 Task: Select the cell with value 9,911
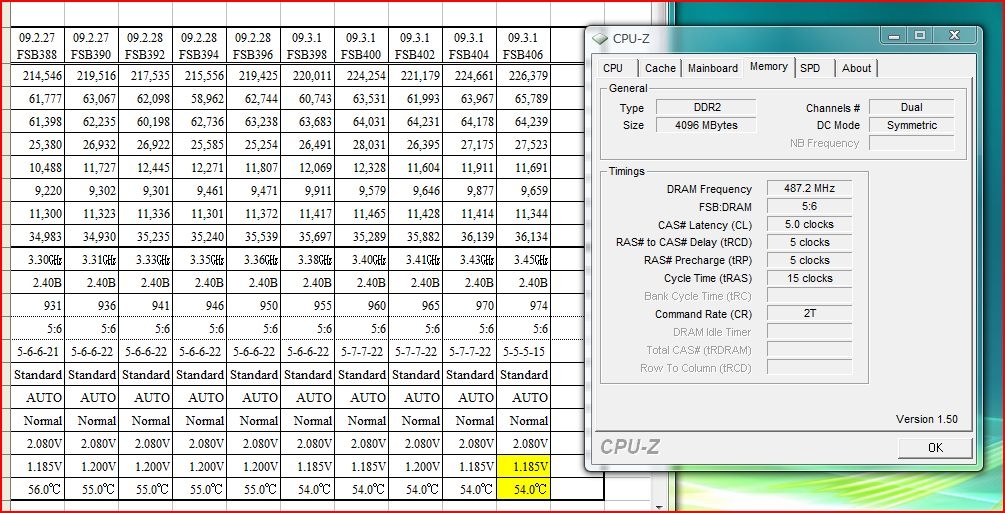coord(308,190)
